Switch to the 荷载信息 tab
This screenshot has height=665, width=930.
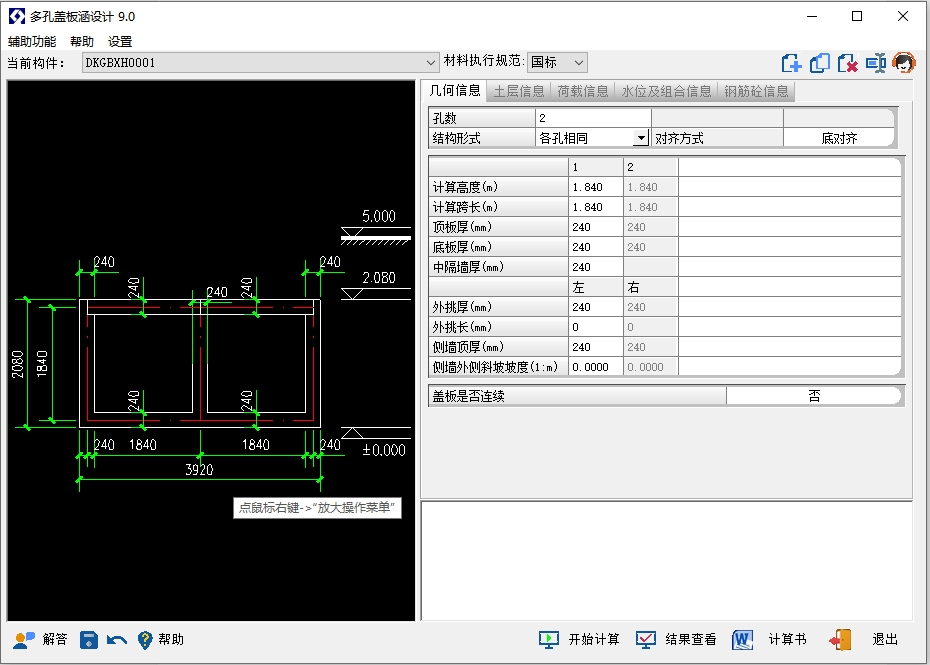[x=583, y=91]
